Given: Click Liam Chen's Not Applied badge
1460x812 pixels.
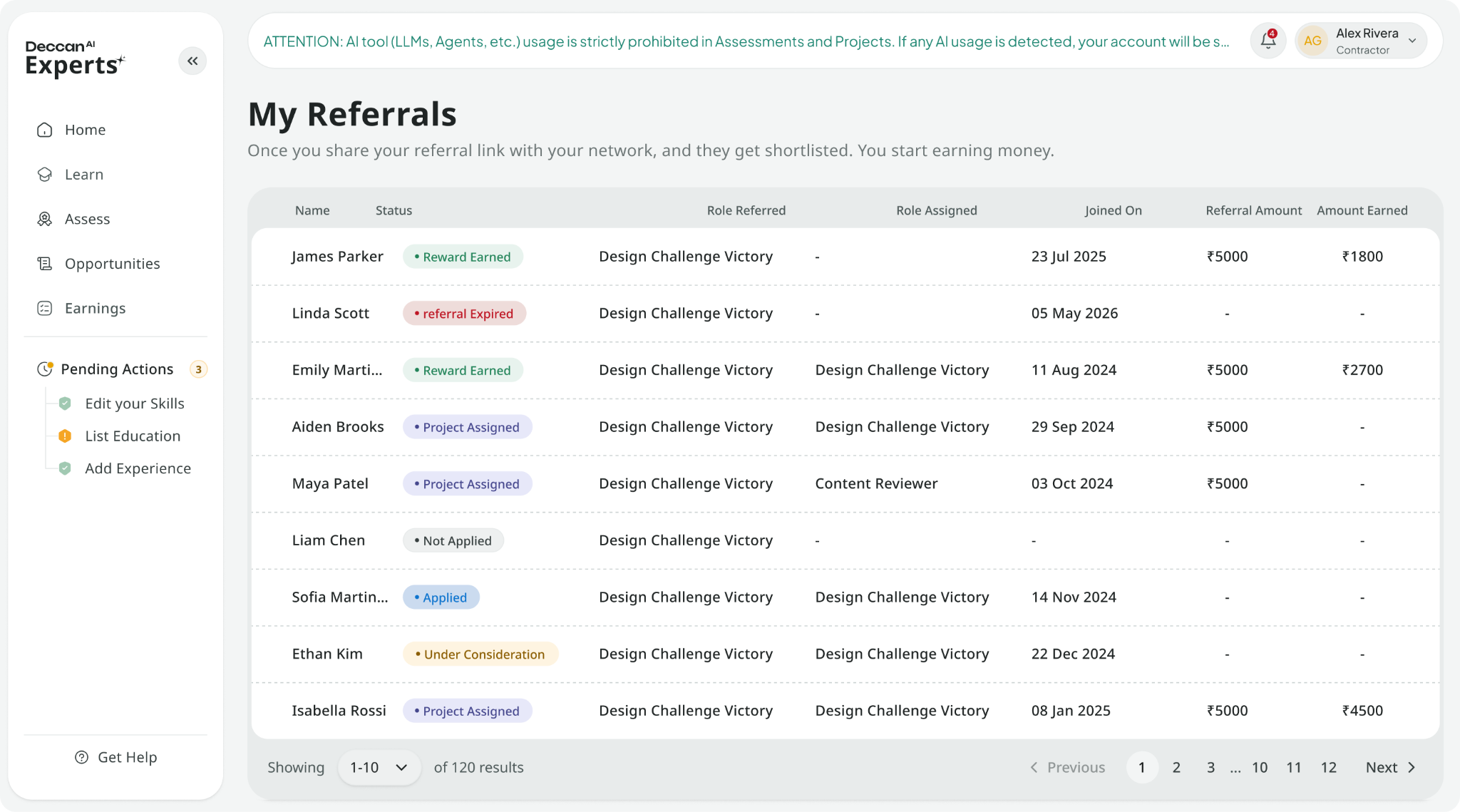Looking at the screenshot, I should coord(453,540).
